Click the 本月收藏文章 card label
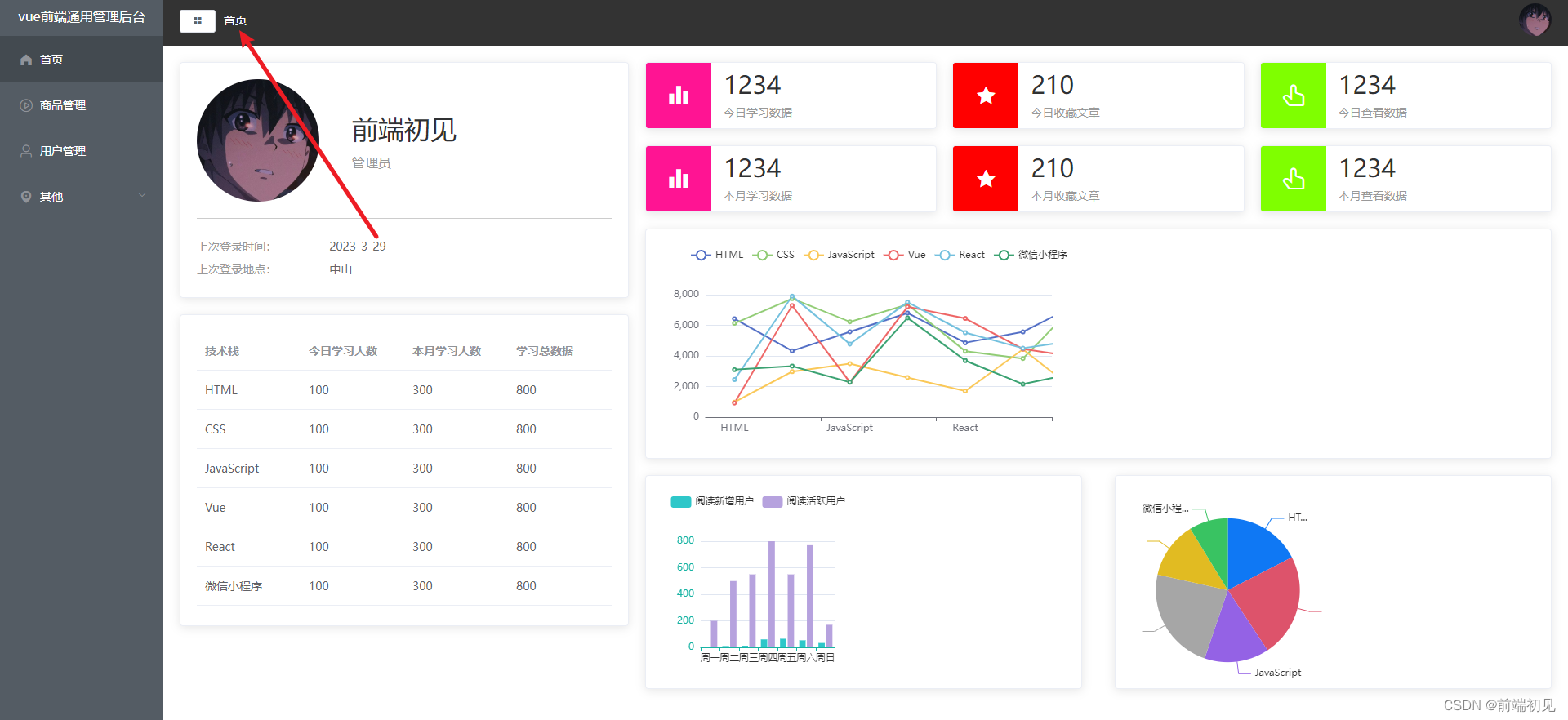The height and width of the screenshot is (720, 1568). (1066, 196)
